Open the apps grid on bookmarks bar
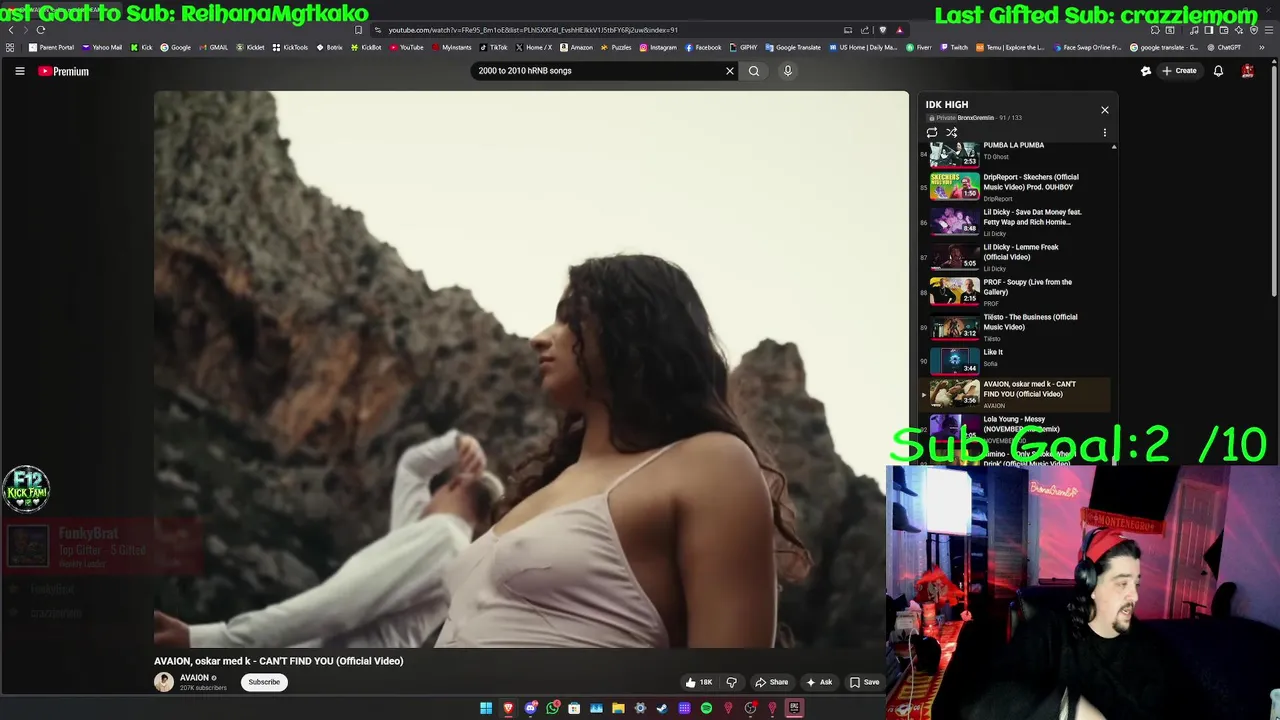Screen dimensions: 1280x720 (x=10, y=47)
